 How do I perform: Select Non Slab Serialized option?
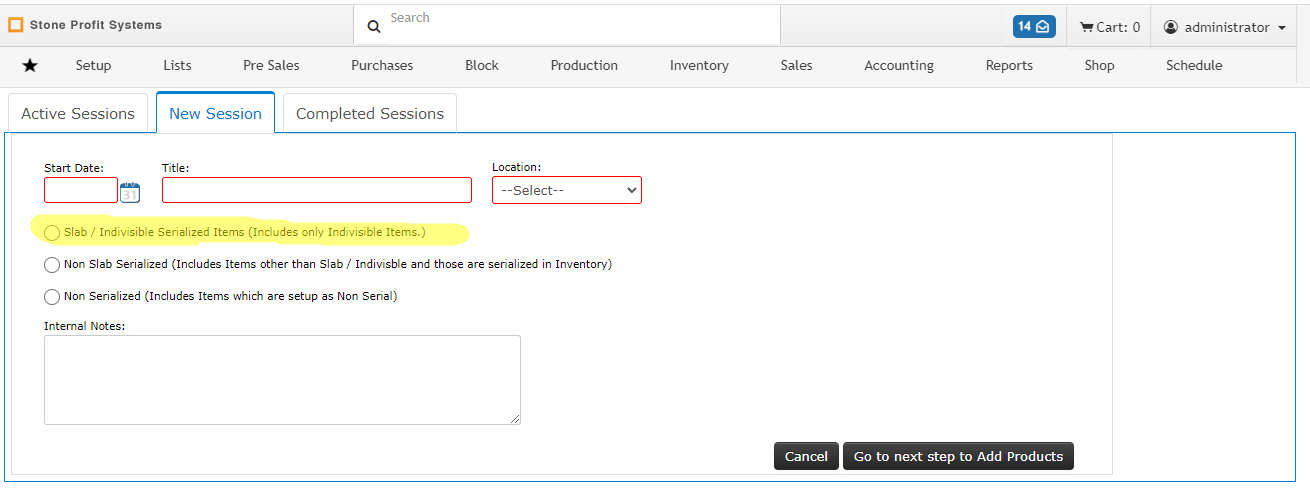(52, 265)
